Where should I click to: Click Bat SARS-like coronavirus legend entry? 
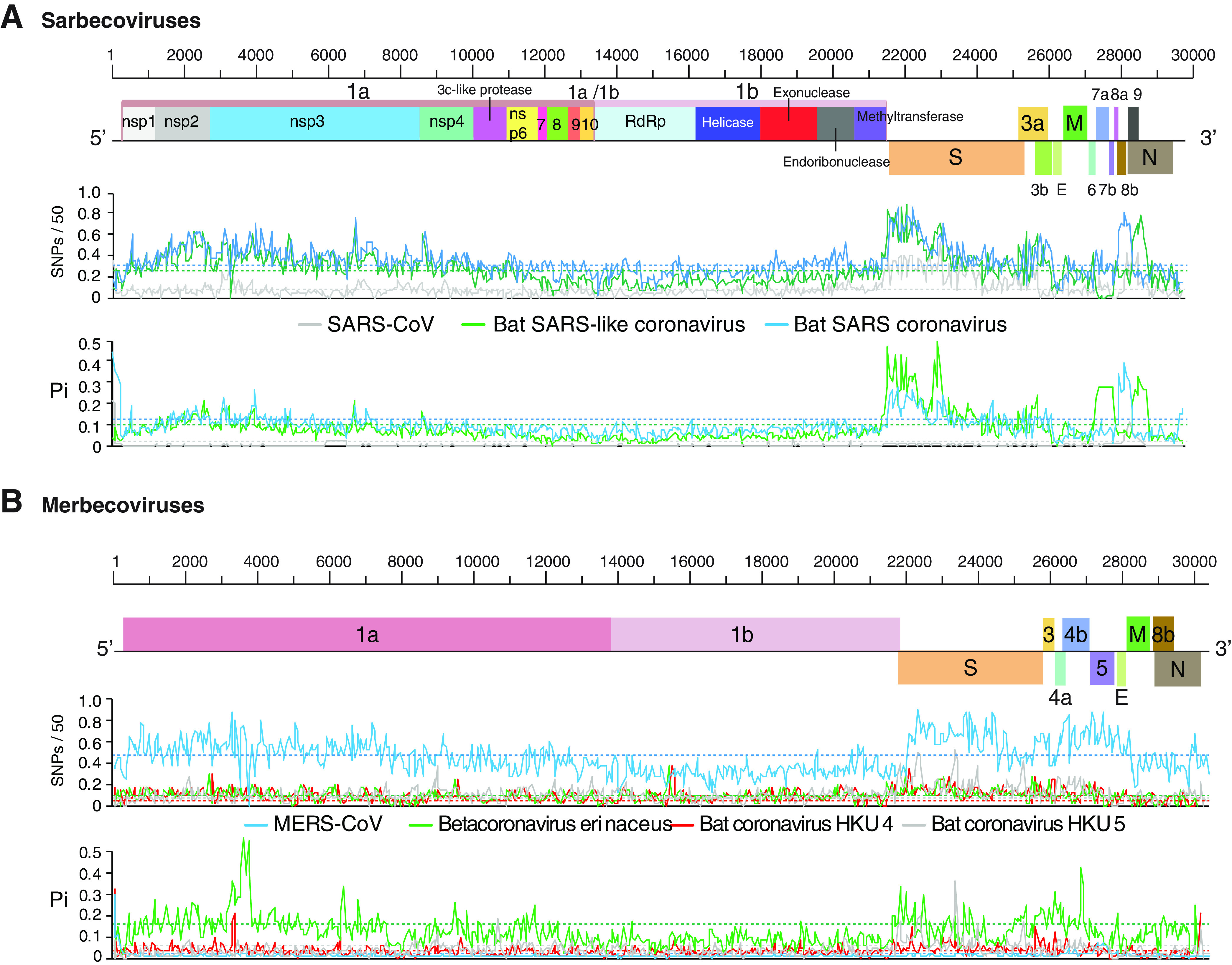pos(604,324)
